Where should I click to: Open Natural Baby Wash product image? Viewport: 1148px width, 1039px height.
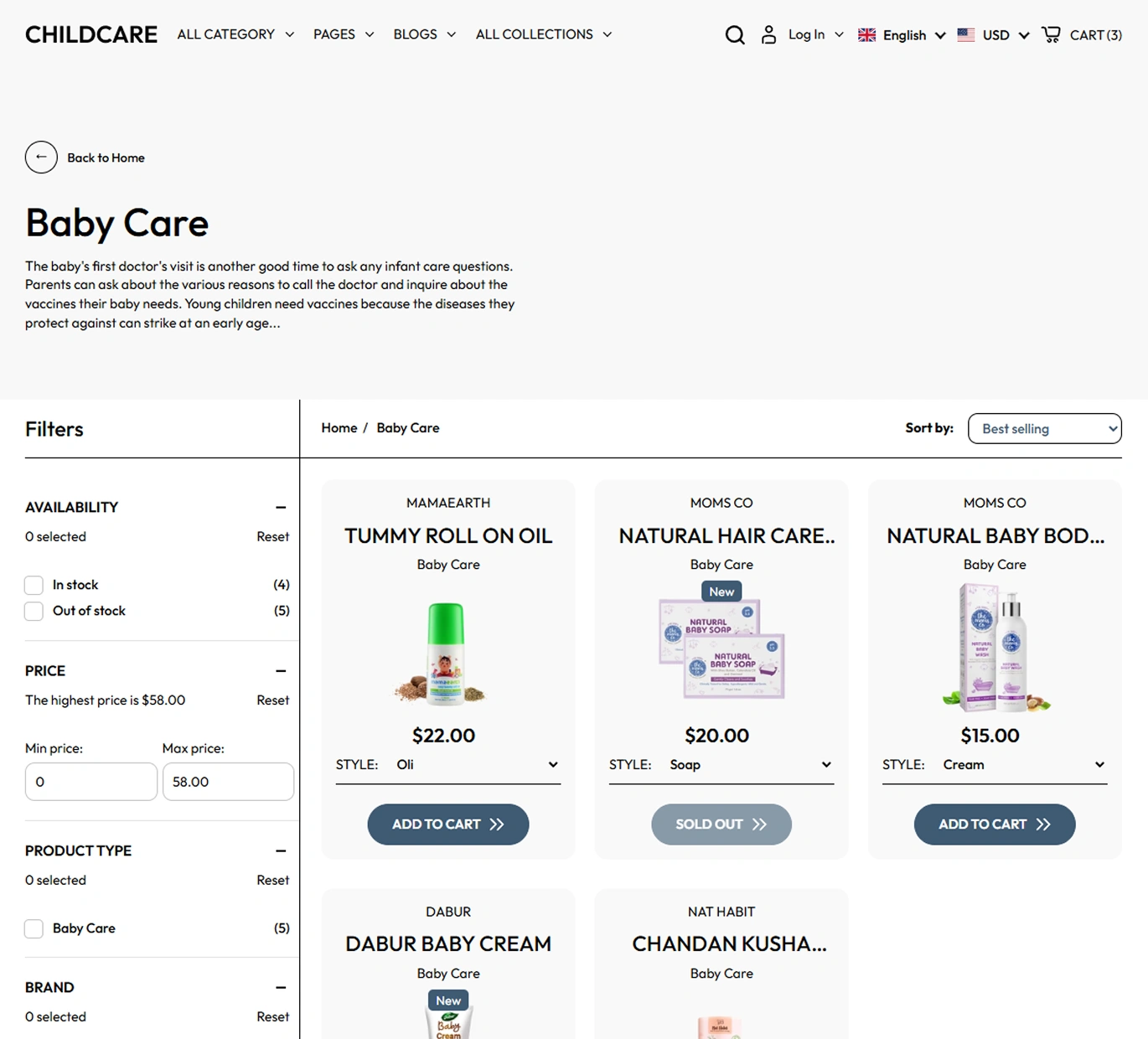995,648
